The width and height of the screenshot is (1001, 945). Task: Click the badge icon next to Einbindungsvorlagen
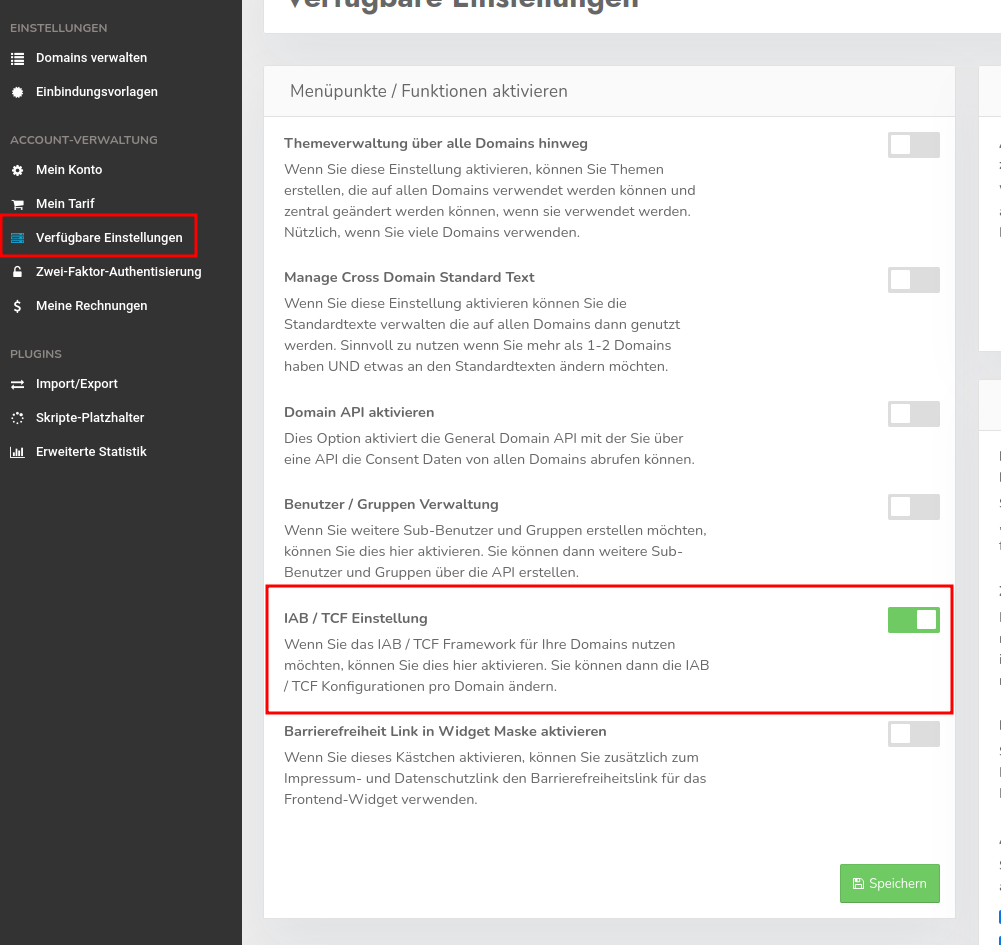tap(17, 92)
